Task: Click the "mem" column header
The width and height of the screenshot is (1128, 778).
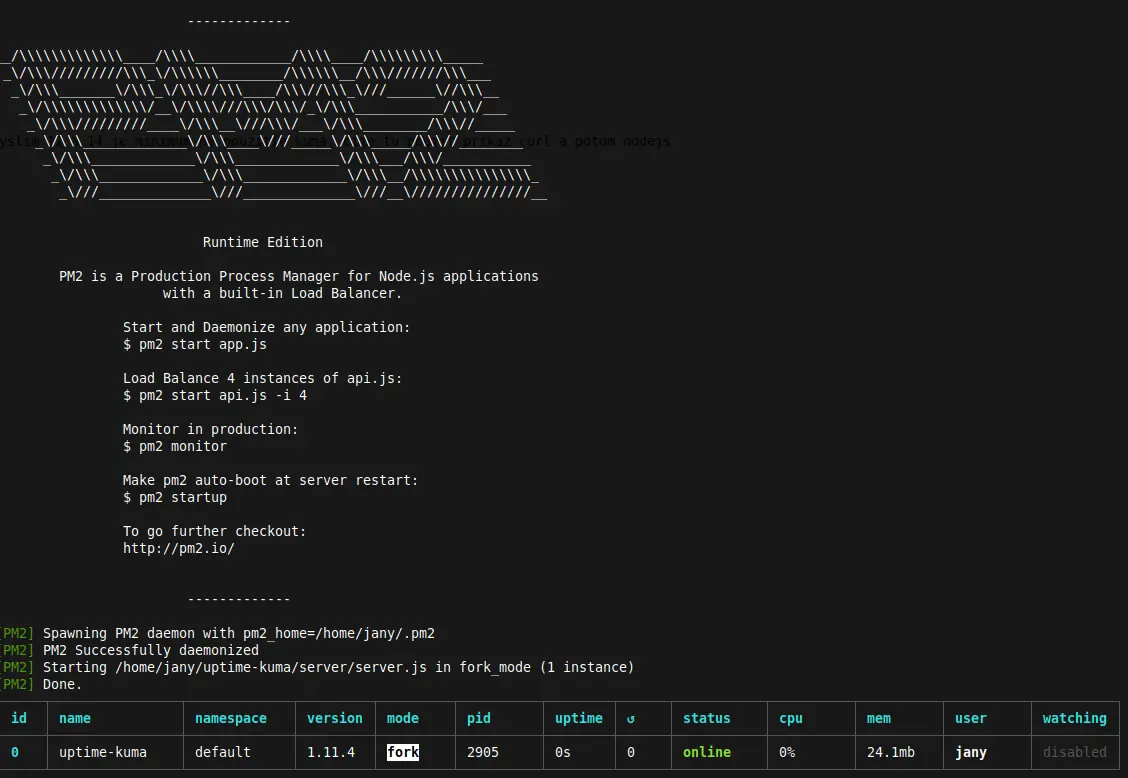Action: [879, 718]
